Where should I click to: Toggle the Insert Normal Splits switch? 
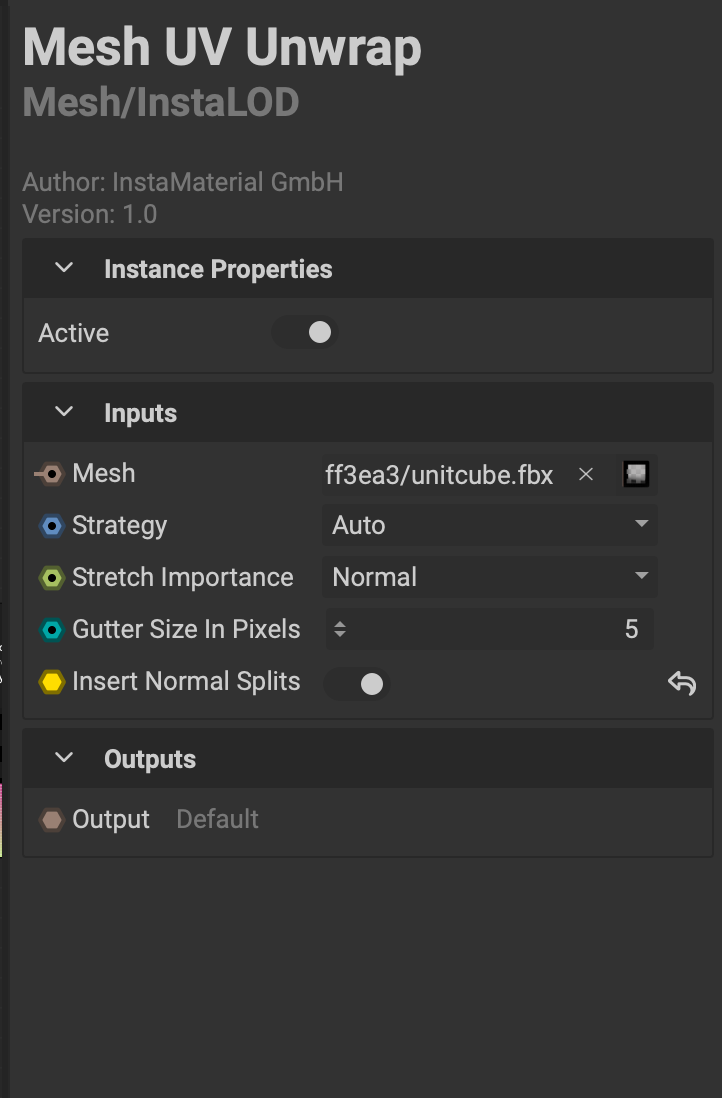coord(357,683)
